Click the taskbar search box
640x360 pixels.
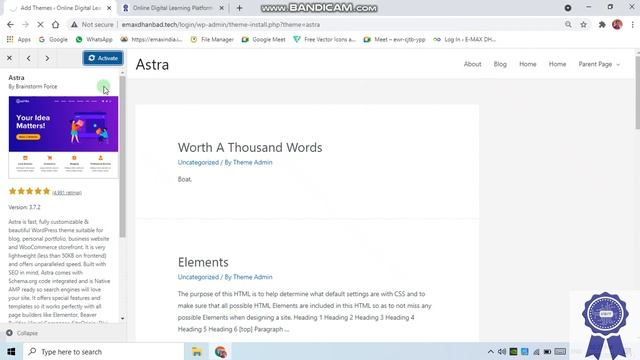pos(103,351)
